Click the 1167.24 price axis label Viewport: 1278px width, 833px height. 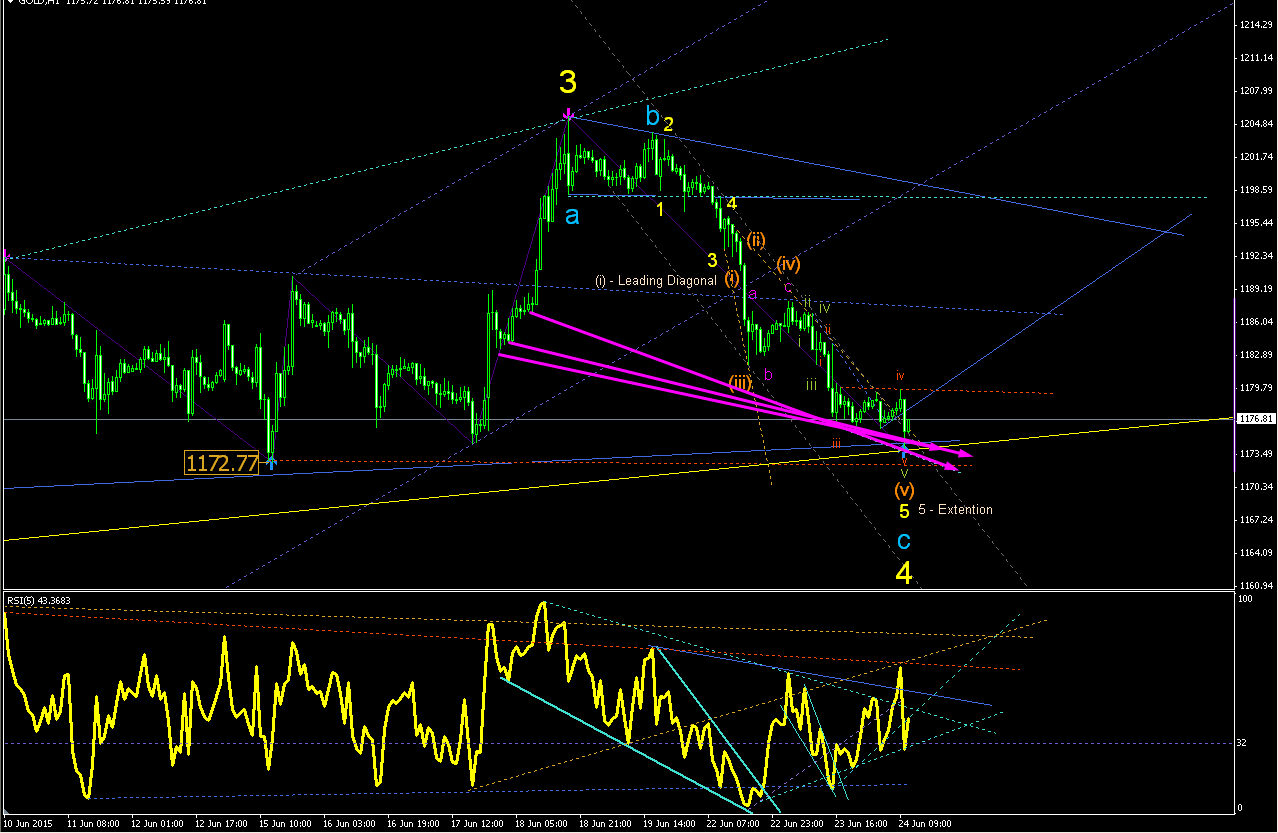coord(1257,520)
